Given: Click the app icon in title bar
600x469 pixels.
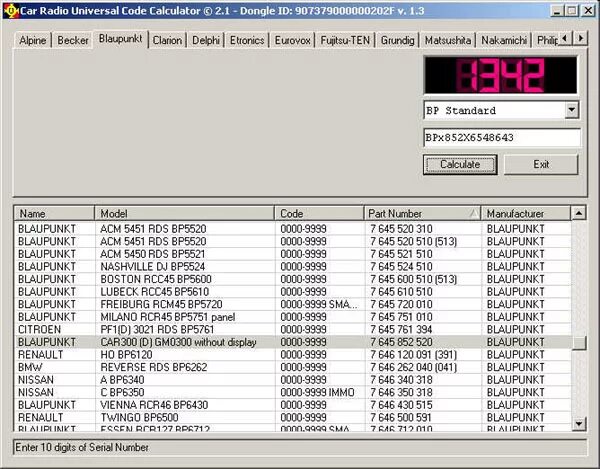Looking at the screenshot, I should (11, 10).
